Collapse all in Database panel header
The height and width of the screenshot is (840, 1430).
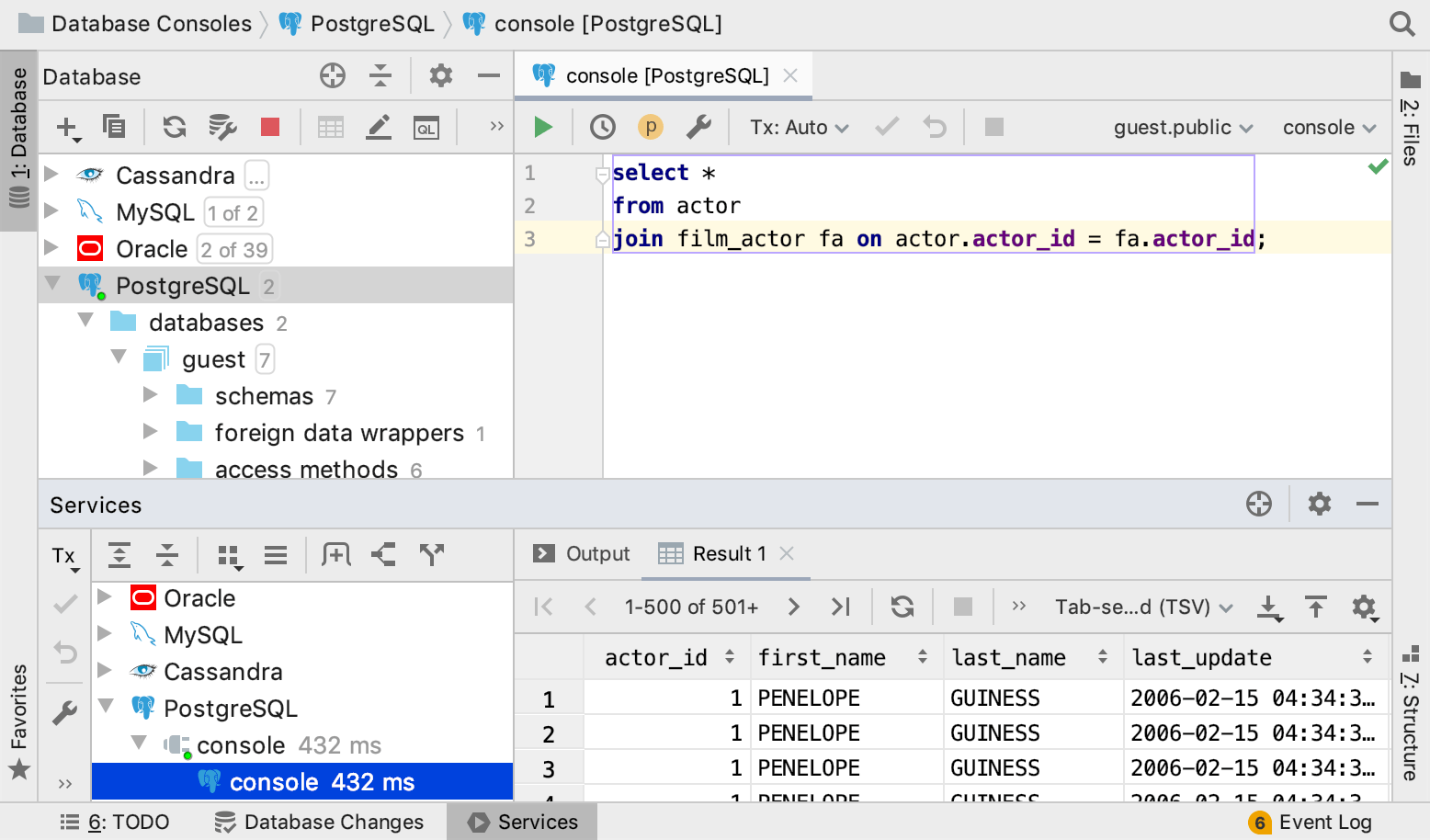coord(380,75)
